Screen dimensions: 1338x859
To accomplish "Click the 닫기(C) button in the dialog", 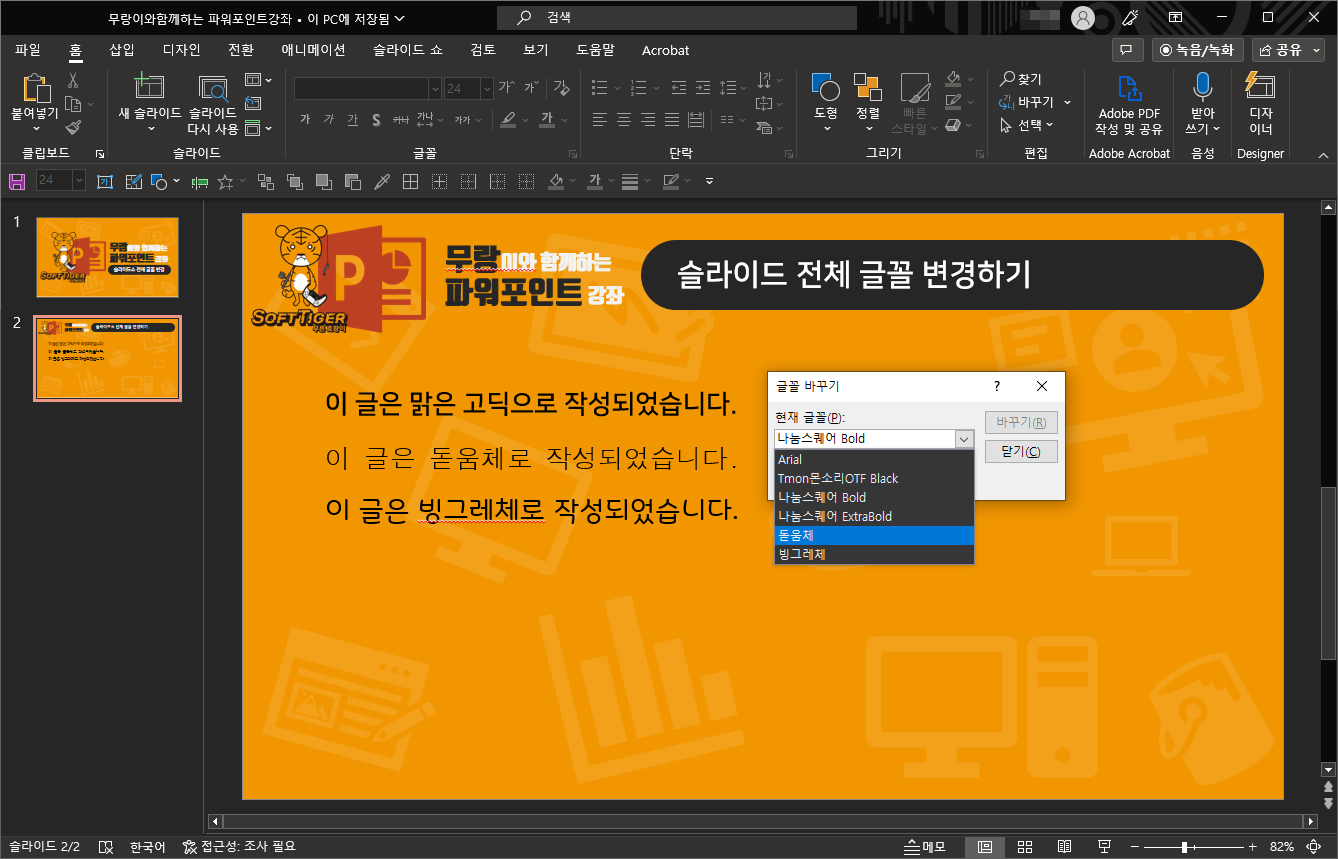I will click(x=1021, y=450).
